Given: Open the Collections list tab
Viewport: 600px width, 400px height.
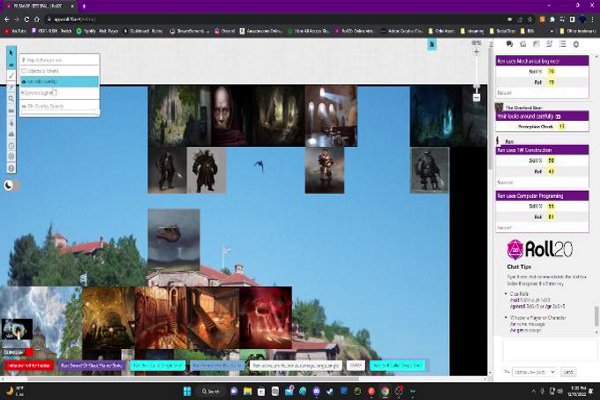Looking at the screenshot, I should click(x=562, y=44).
